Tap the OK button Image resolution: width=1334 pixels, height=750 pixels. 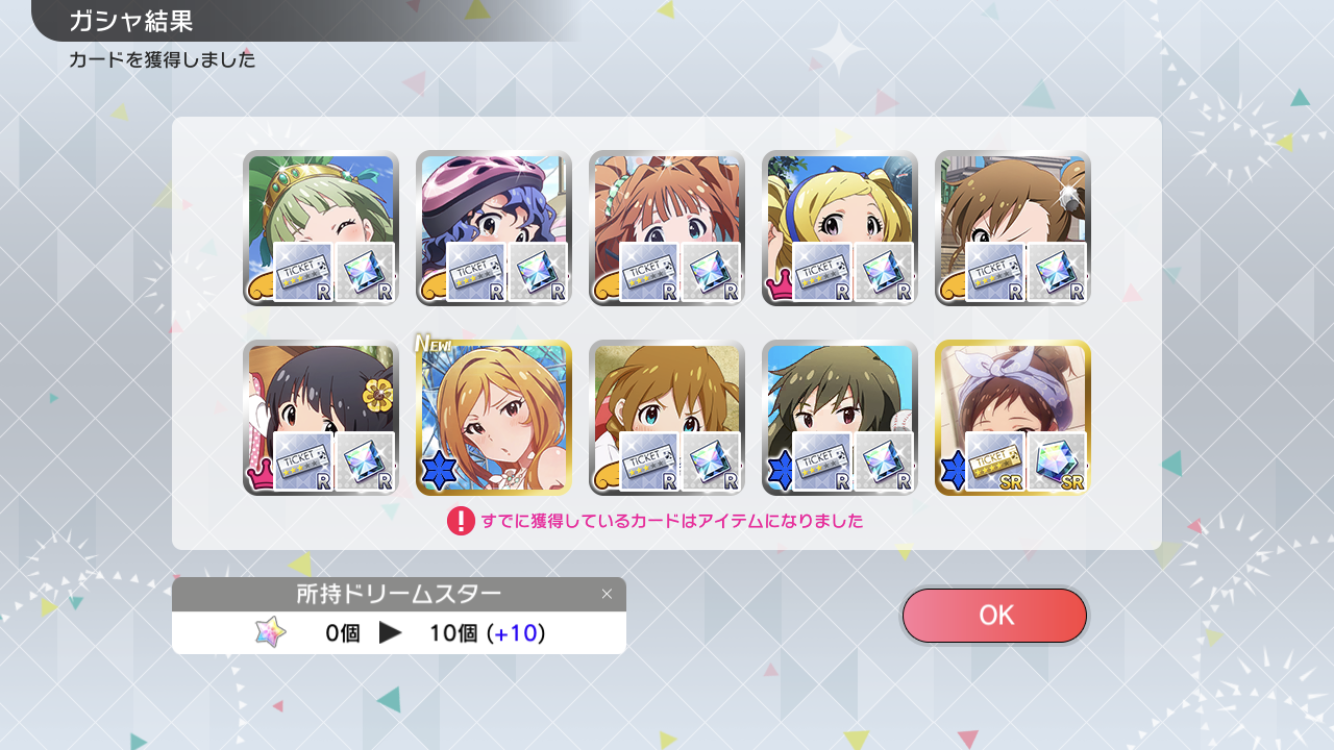point(994,615)
